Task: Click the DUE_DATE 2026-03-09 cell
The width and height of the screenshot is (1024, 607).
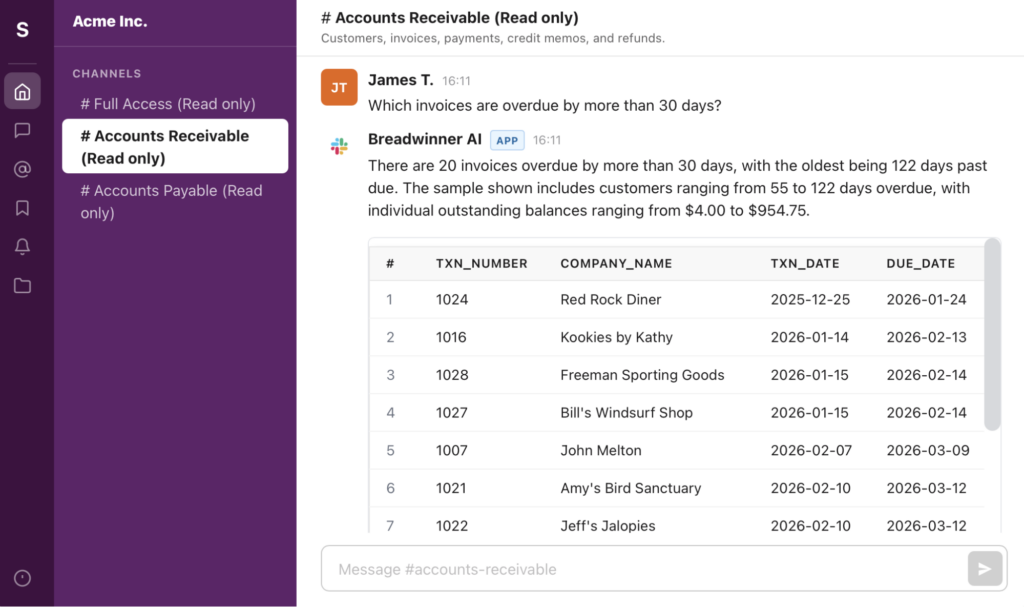Action: [x=928, y=450]
